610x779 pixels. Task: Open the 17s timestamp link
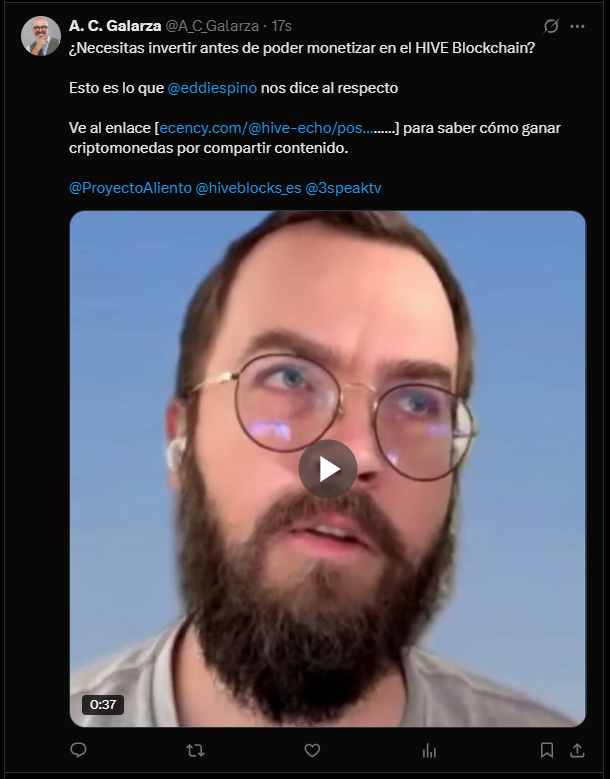(x=282, y=26)
